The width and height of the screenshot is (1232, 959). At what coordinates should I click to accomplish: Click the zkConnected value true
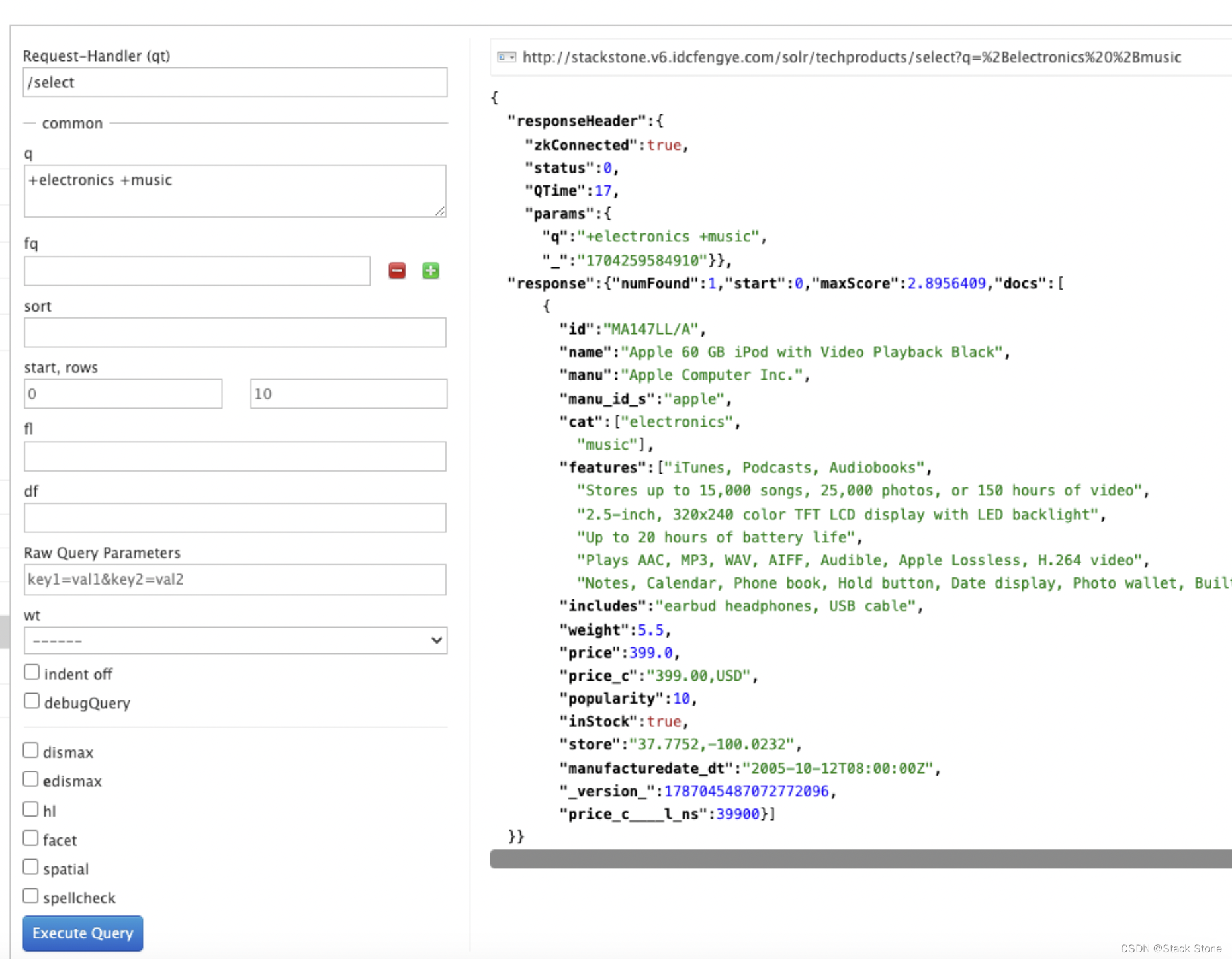pyautogui.click(x=664, y=146)
